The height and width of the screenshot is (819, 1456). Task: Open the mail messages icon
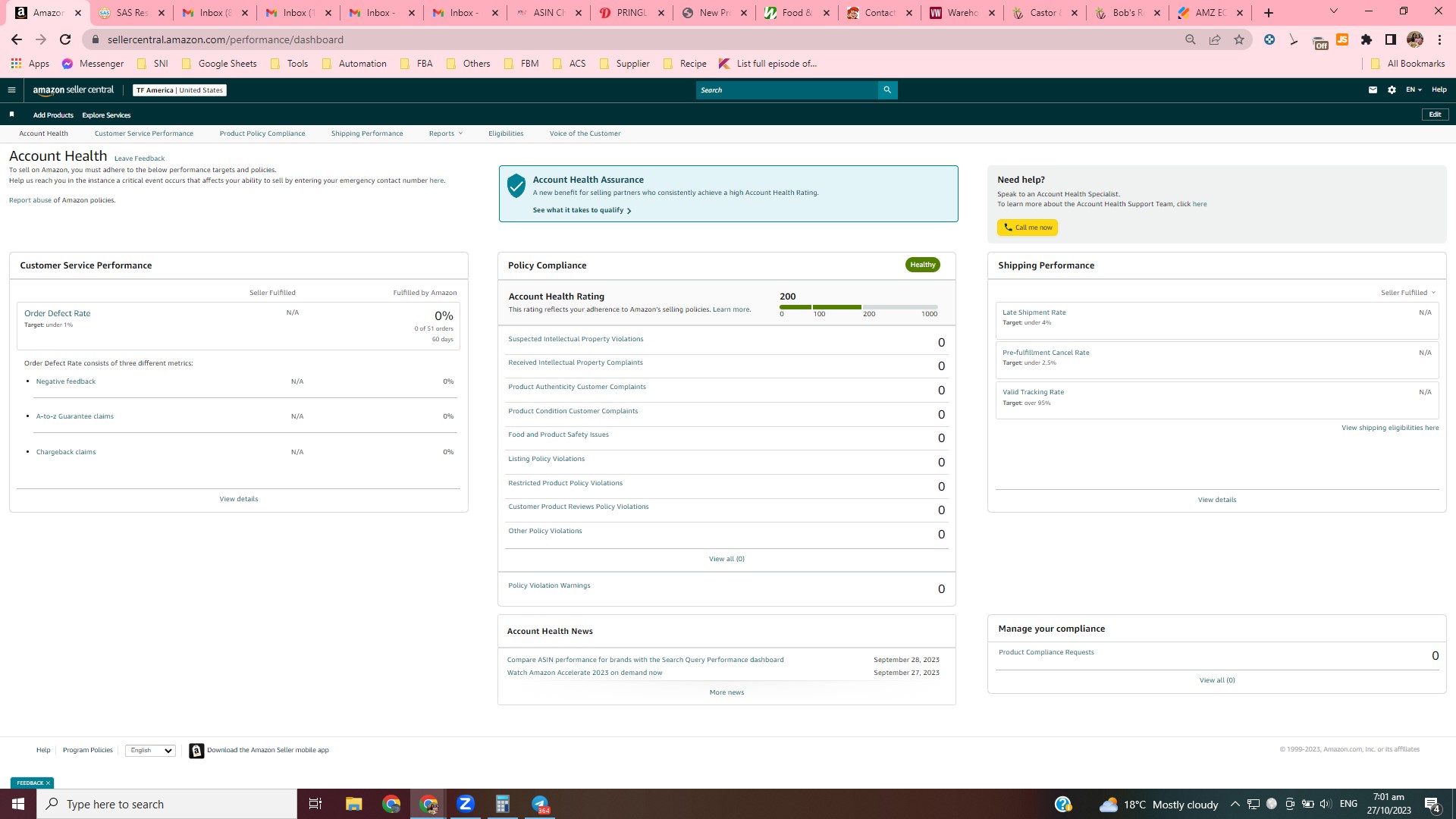pos(1373,89)
